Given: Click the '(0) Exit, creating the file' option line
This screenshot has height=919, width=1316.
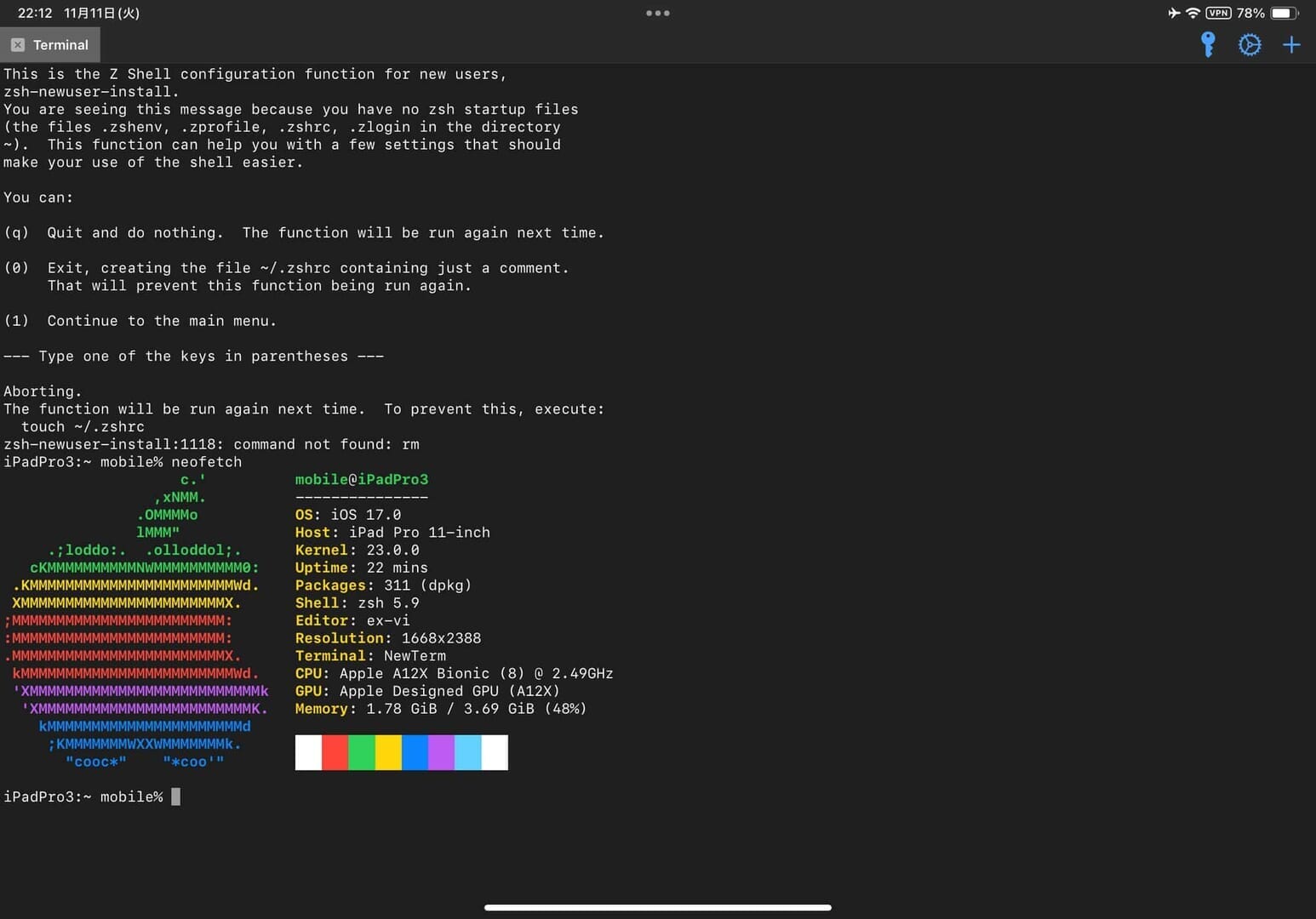Looking at the screenshot, I should (x=286, y=268).
